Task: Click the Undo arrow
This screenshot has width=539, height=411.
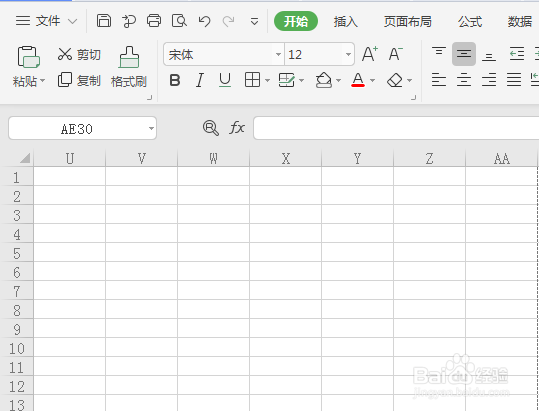Action: point(205,21)
